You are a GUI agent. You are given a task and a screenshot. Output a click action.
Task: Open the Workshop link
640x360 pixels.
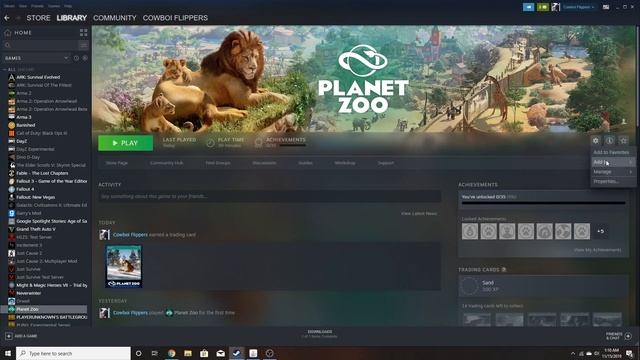click(x=345, y=163)
